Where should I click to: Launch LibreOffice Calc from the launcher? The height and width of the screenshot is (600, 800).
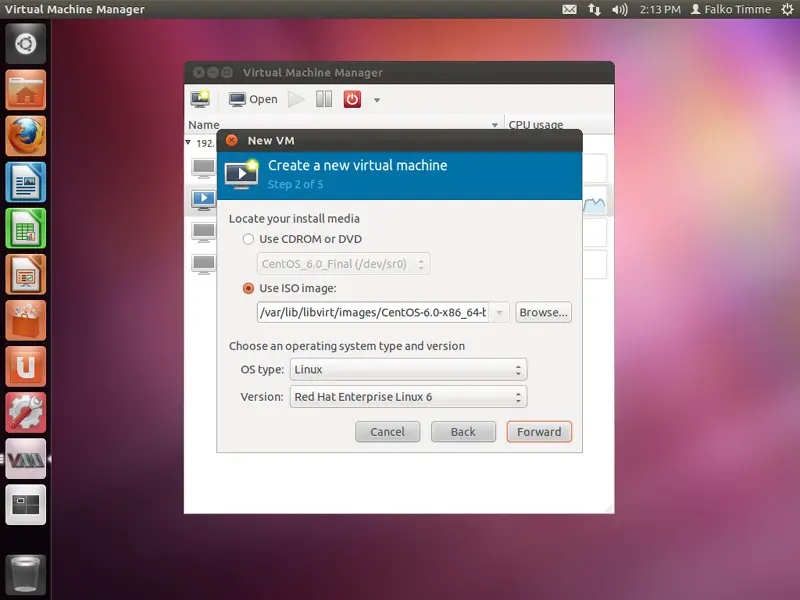click(x=26, y=228)
